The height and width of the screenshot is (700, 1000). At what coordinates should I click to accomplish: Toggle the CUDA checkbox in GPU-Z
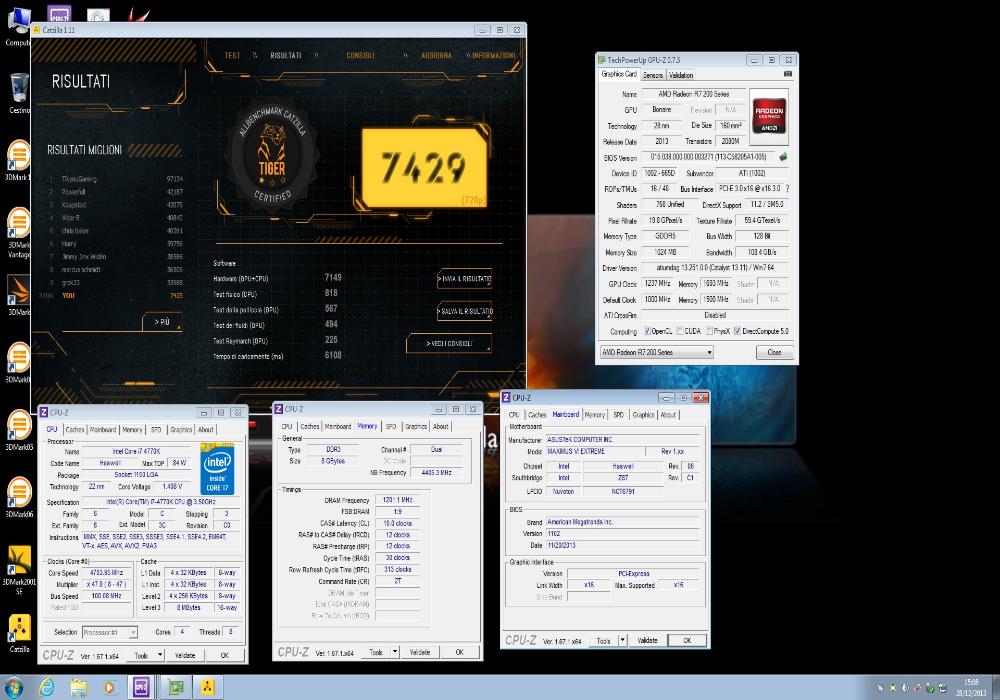point(680,332)
